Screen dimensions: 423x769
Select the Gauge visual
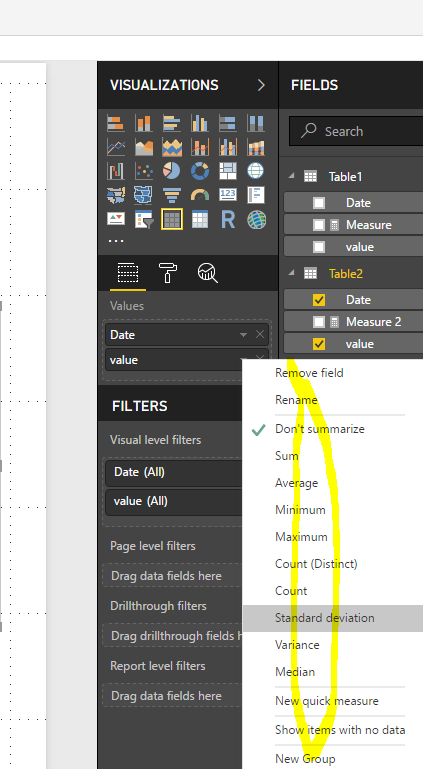[x=199, y=195]
